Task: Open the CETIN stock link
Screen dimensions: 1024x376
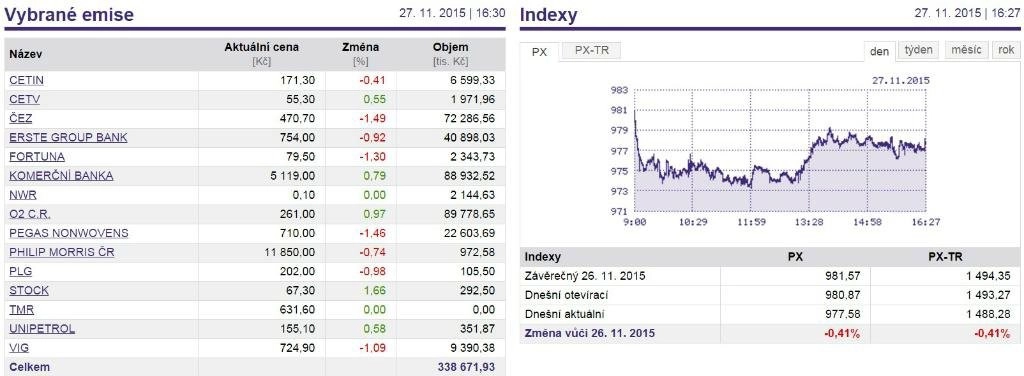Action: pyautogui.click(x=27, y=80)
